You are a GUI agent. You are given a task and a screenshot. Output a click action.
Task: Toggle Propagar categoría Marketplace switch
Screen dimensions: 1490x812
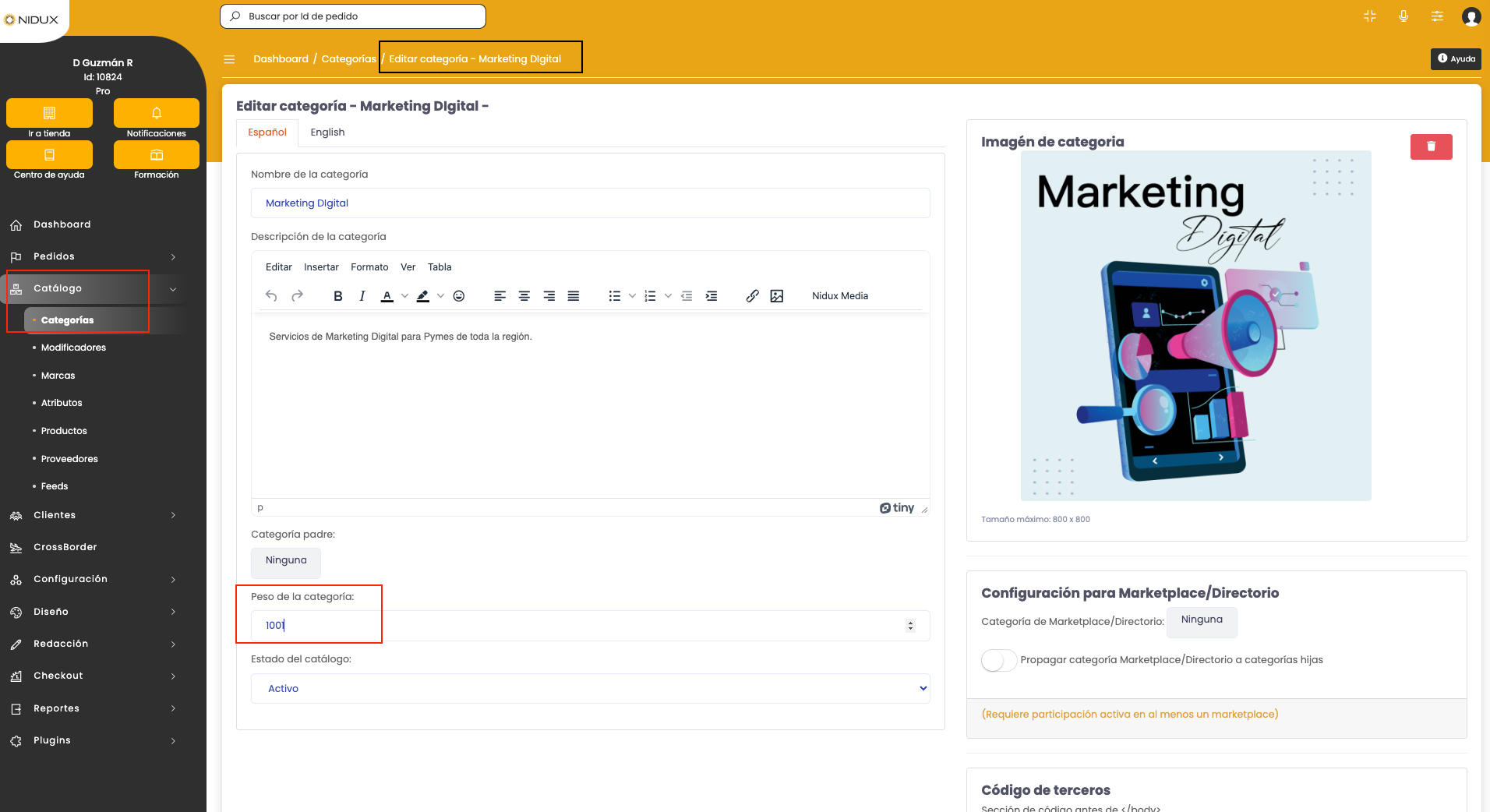click(x=999, y=660)
